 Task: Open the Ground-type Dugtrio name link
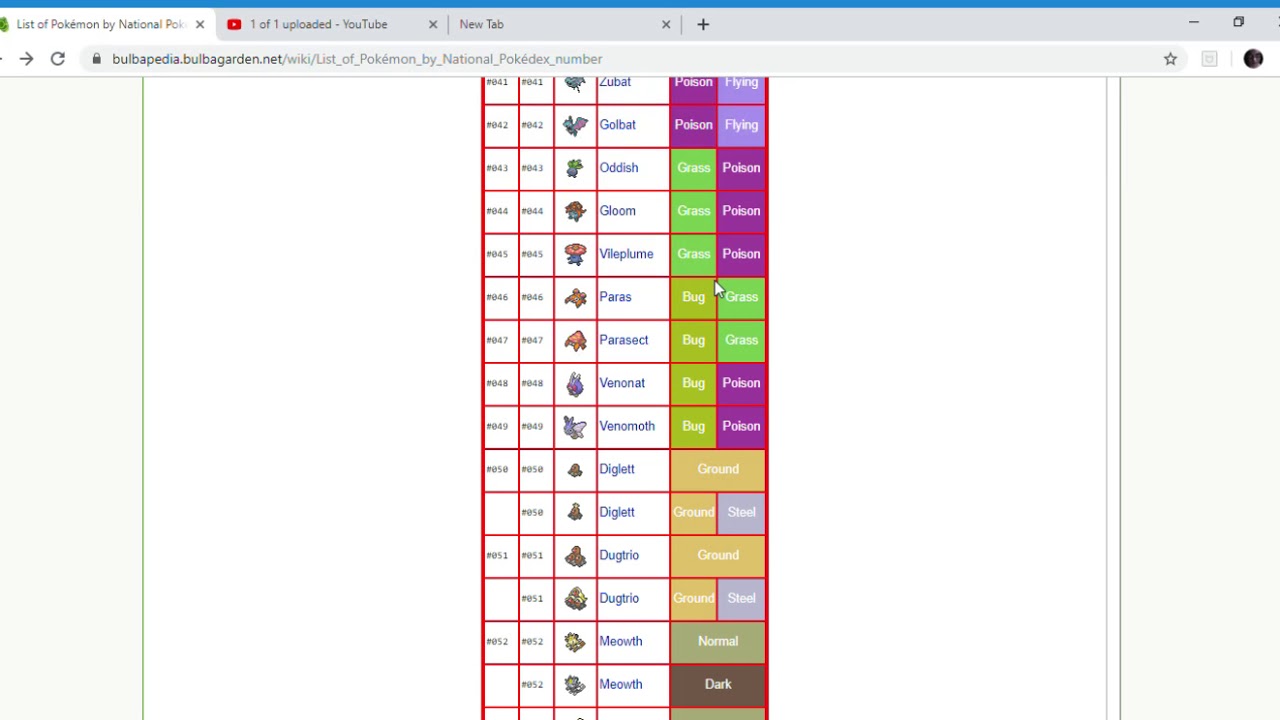point(618,555)
